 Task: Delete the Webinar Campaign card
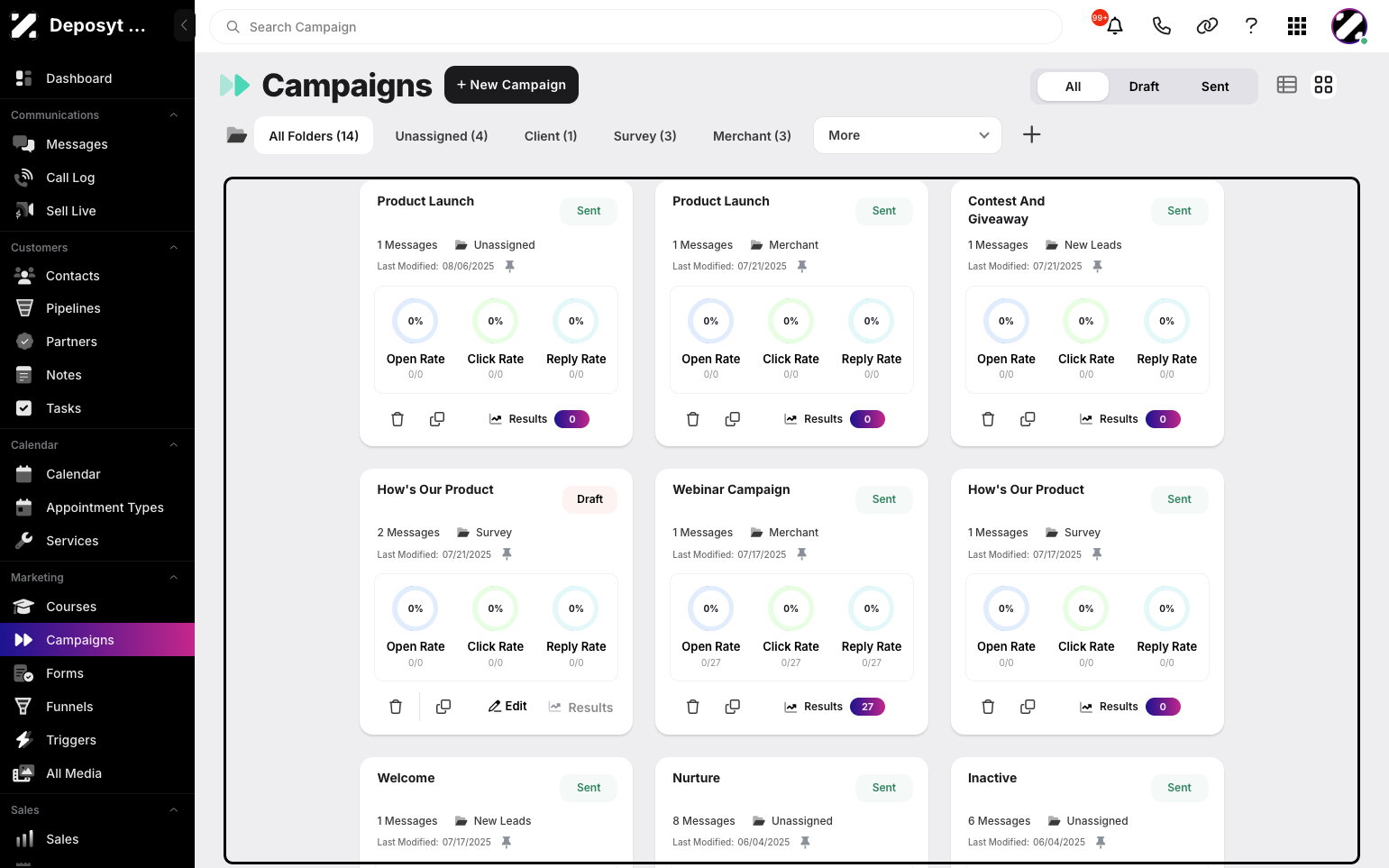[x=693, y=707]
